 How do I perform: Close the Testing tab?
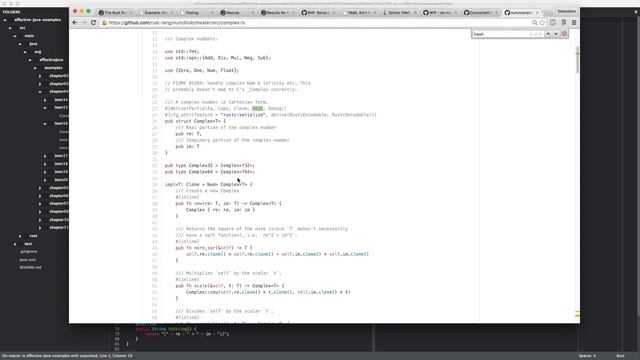pos(212,13)
